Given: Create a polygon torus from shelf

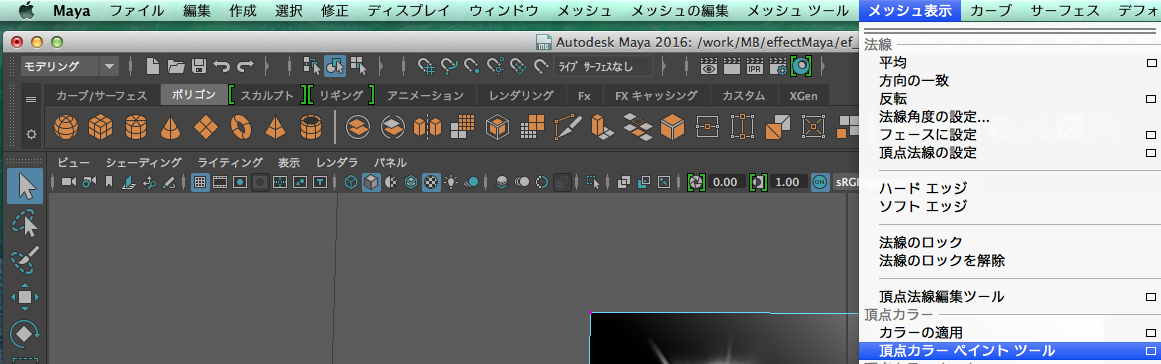Looking at the screenshot, I should coord(241,128).
